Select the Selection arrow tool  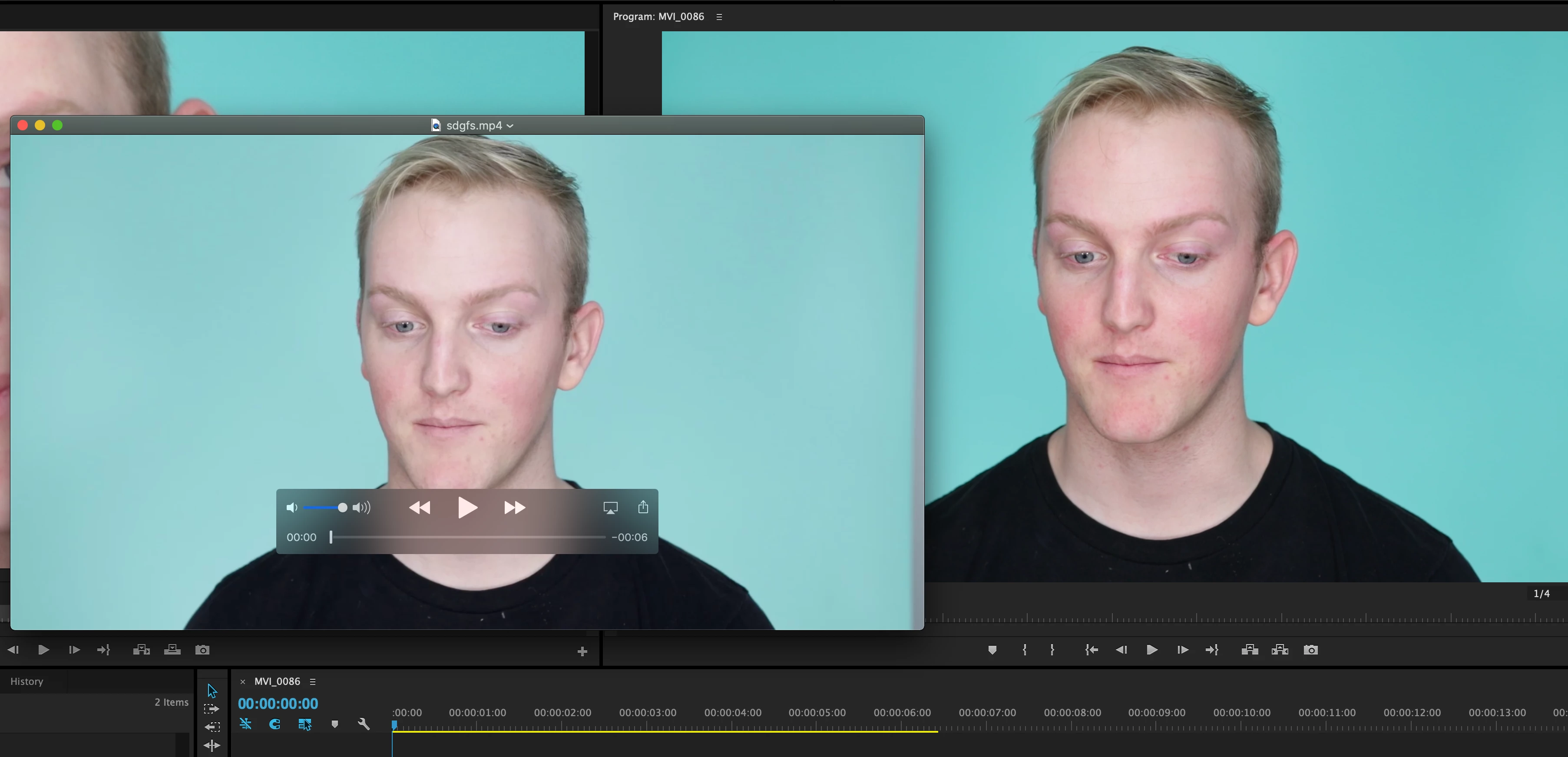(x=212, y=691)
